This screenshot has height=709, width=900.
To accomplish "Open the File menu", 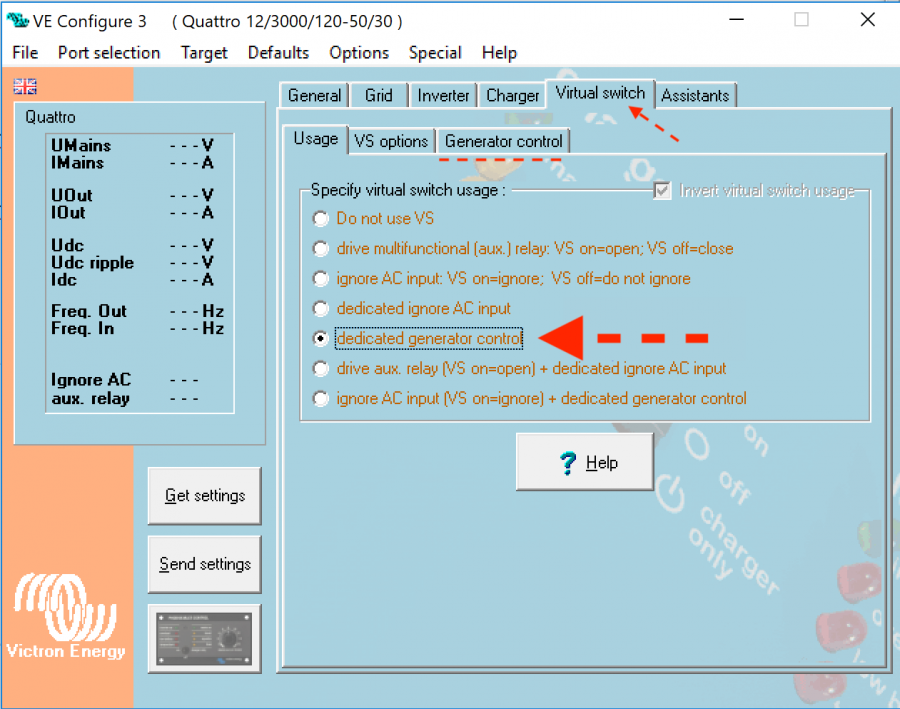I will (x=24, y=53).
